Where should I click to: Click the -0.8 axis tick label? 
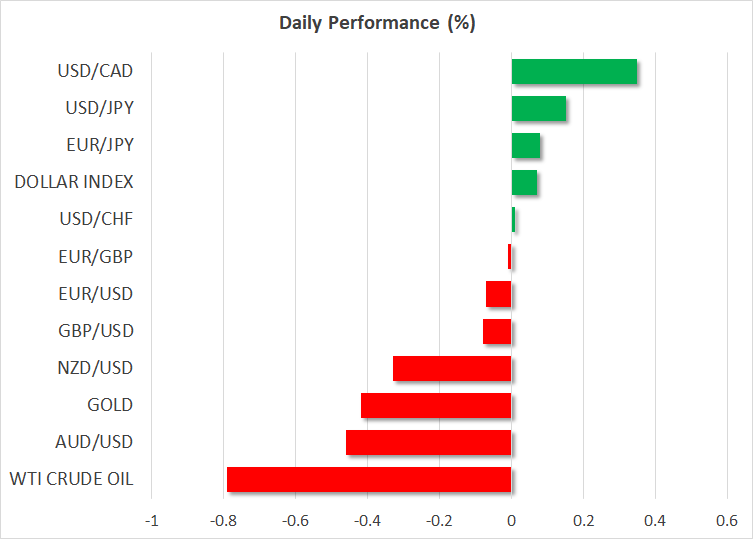(223, 521)
